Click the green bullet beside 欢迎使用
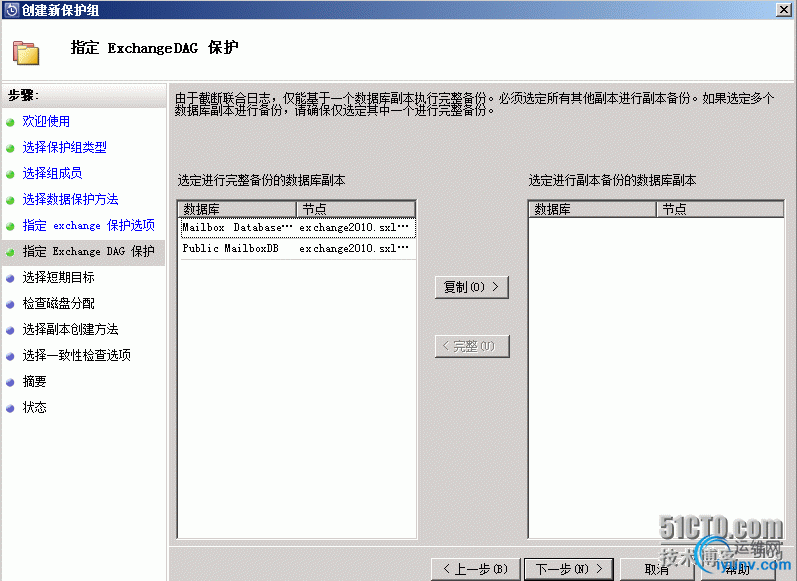 point(10,123)
